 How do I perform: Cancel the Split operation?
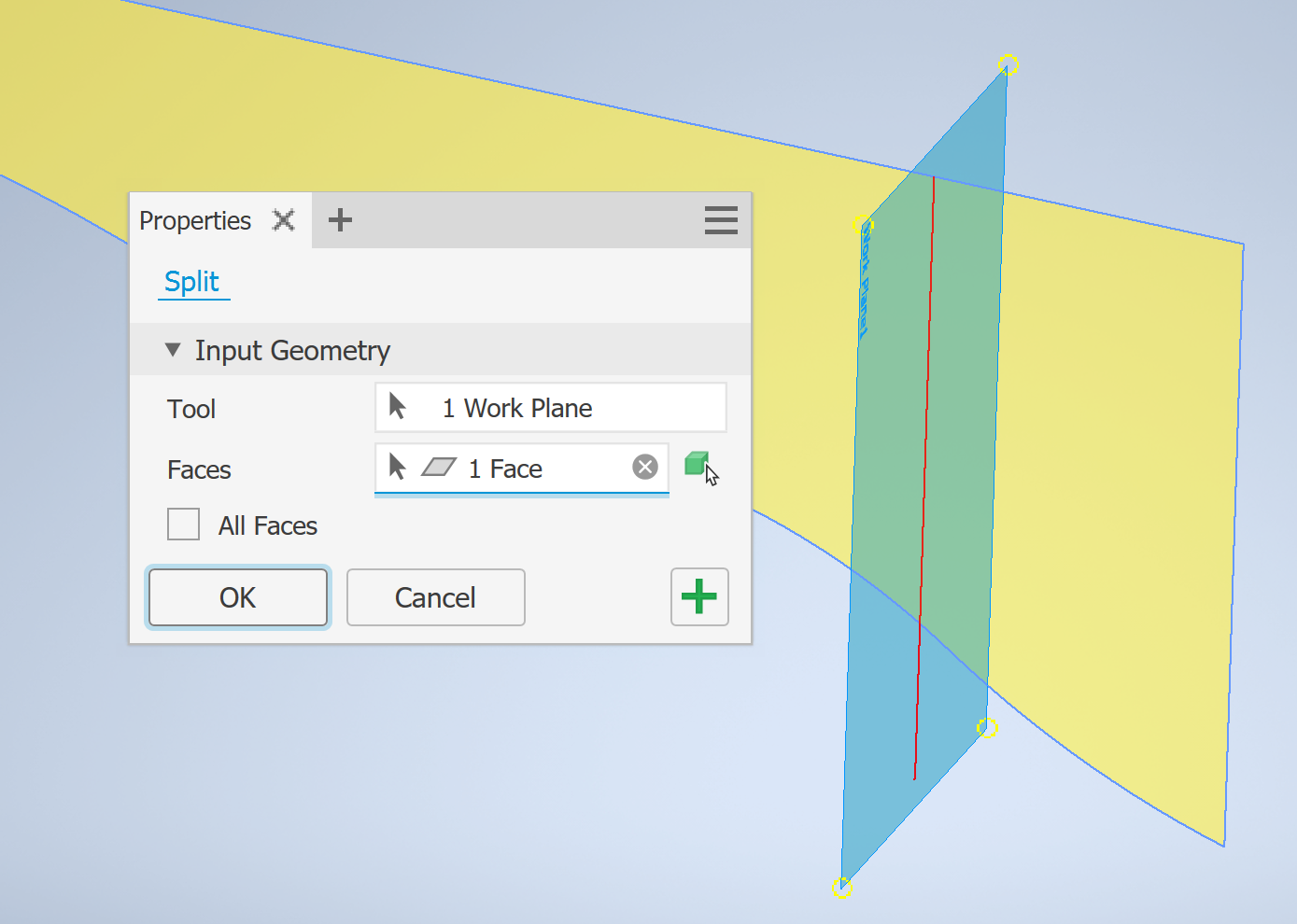tap(435, 596)
